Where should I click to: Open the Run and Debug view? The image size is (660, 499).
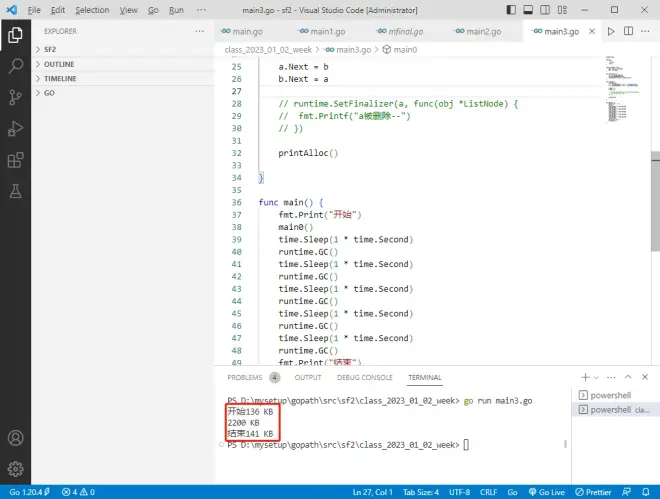point(15,128)
